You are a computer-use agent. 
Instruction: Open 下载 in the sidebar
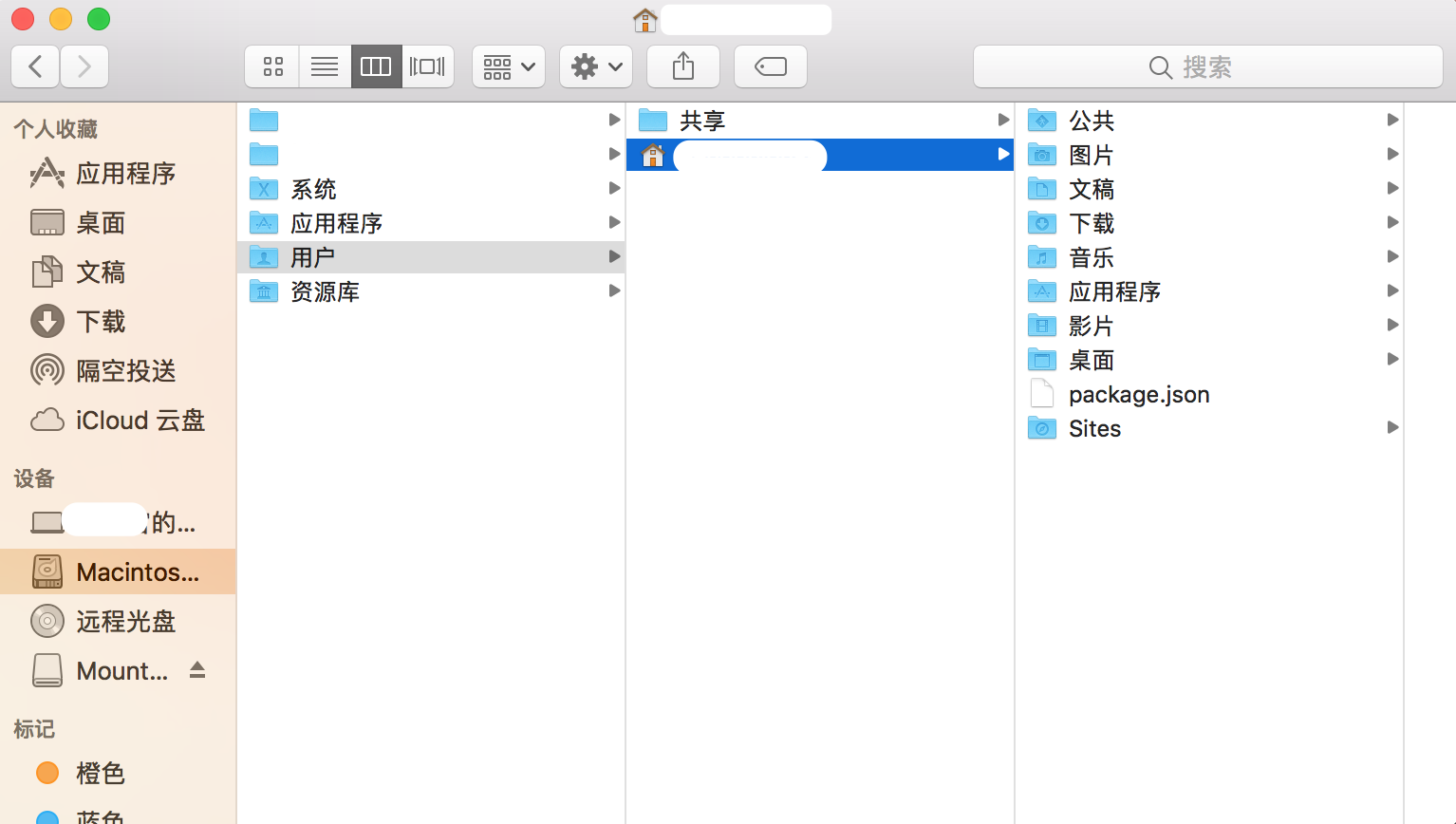tap(118, 322)
